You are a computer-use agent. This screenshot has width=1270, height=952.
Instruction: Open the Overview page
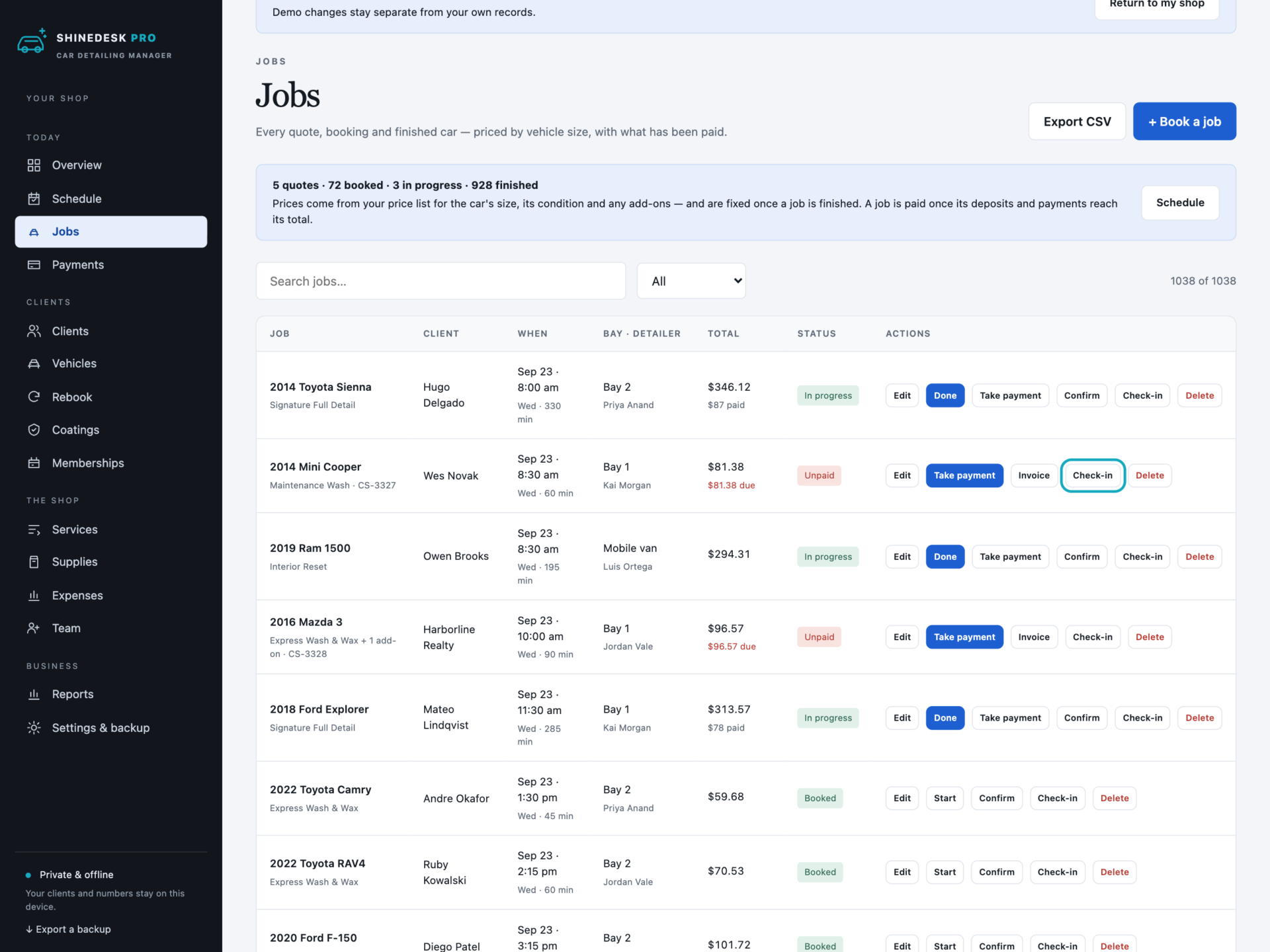111,165
